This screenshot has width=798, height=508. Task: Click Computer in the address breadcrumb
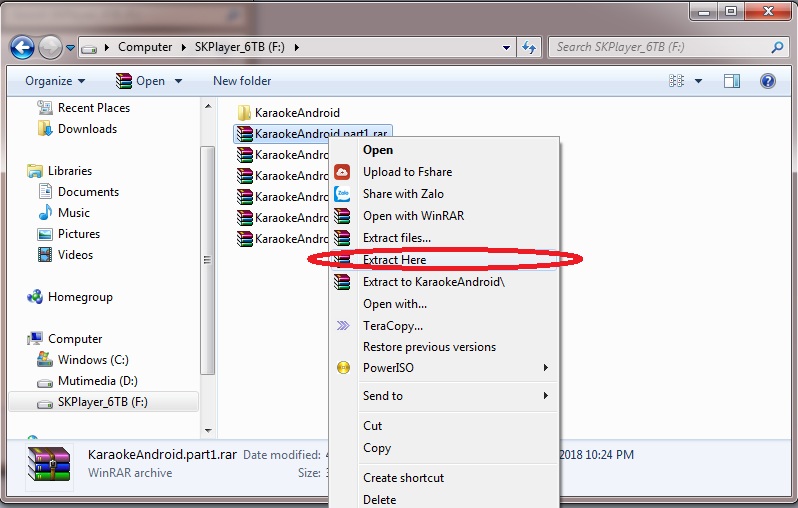(x=145, y=47)
